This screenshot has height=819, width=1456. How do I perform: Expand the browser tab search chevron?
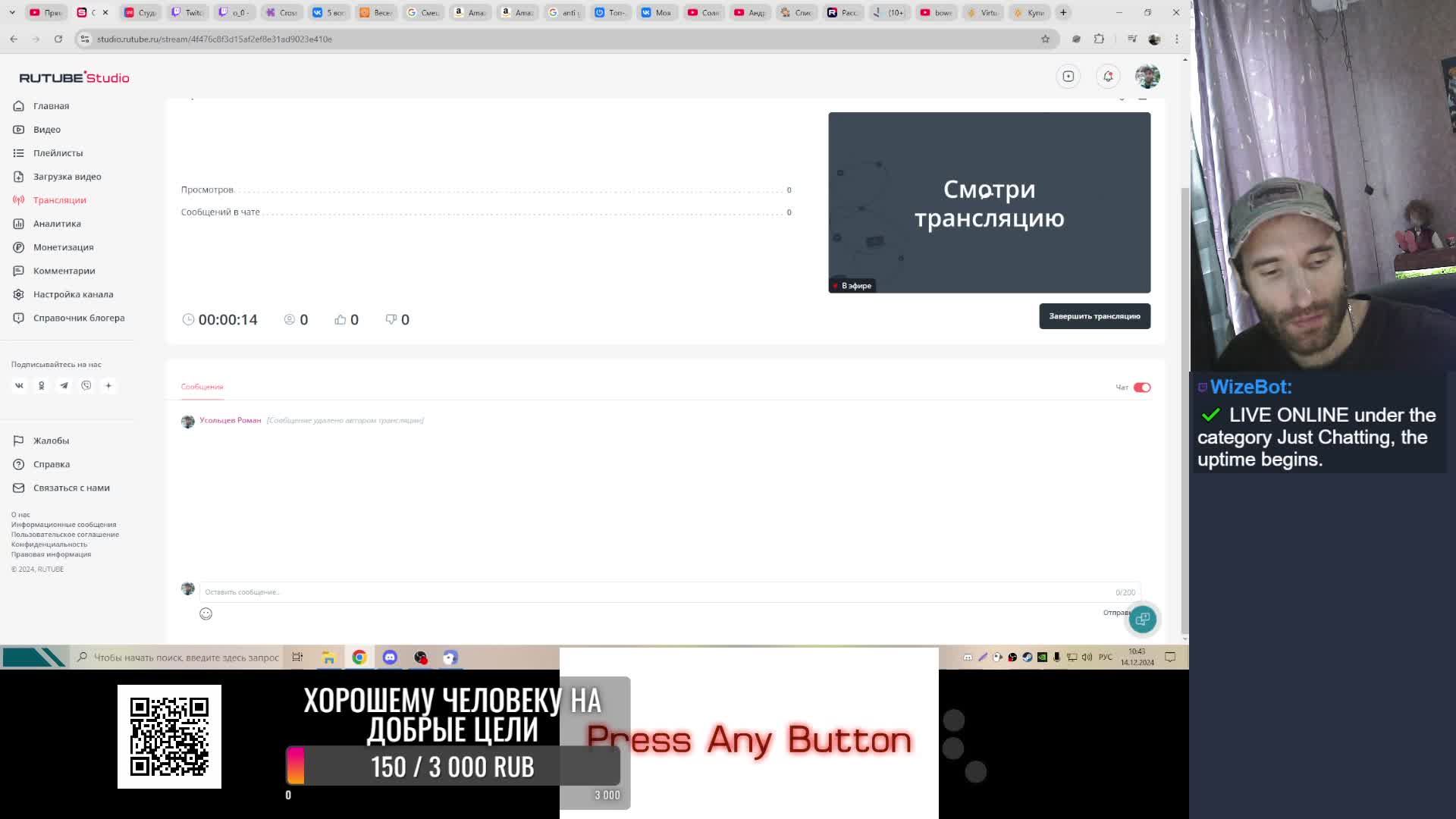pyautogui.click(x=12, y=12)
